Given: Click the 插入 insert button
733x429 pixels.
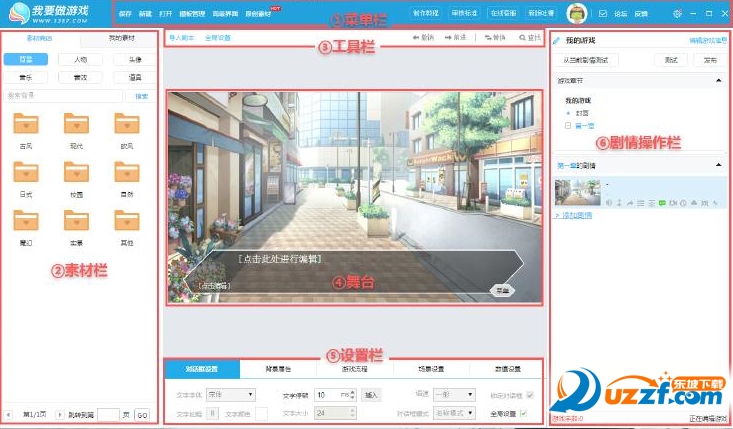Looking at the screenshot, I should pyautogui.click(x=371, y=395).
